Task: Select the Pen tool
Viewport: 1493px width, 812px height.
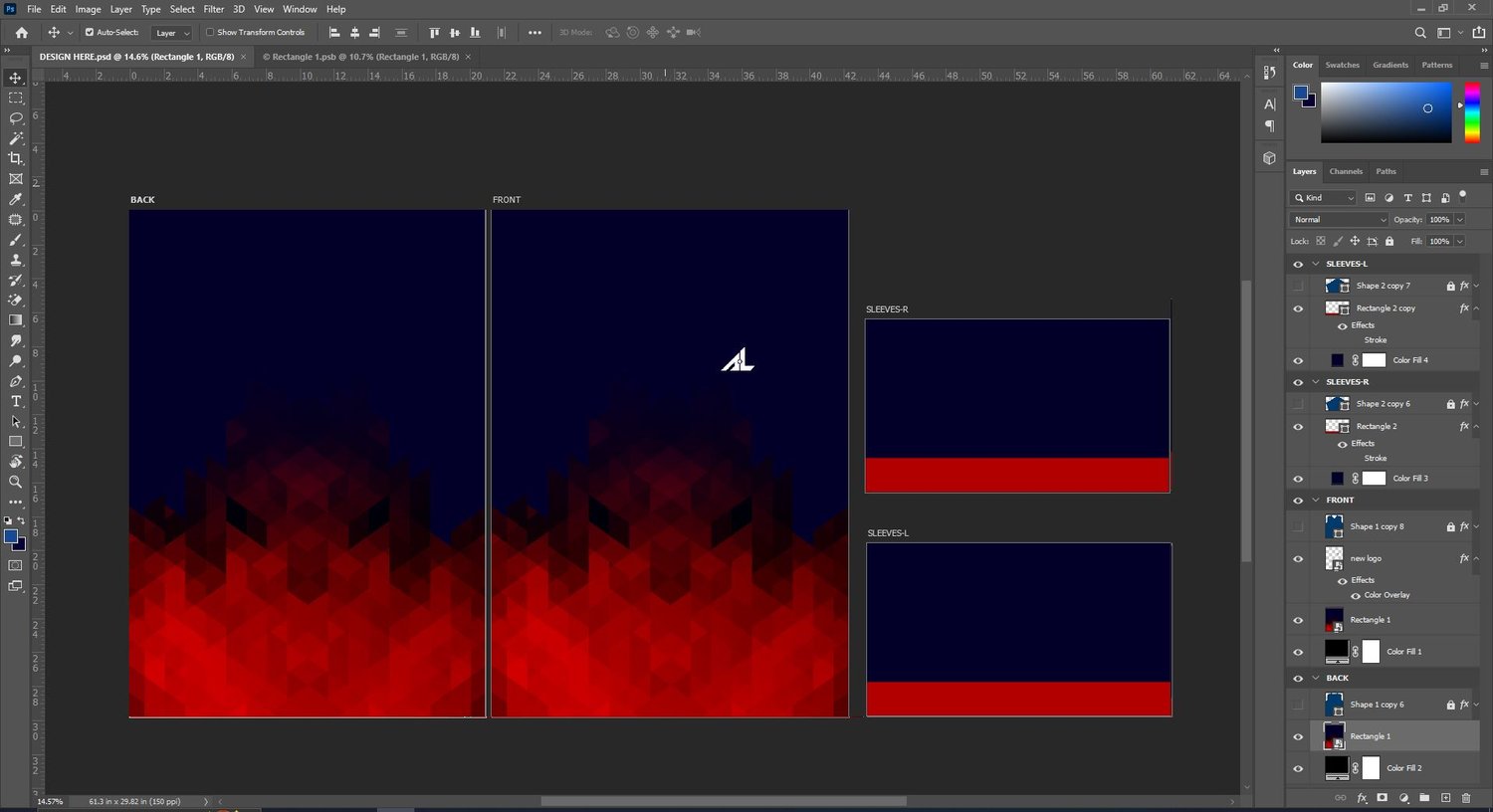Action: pos(15,381)
